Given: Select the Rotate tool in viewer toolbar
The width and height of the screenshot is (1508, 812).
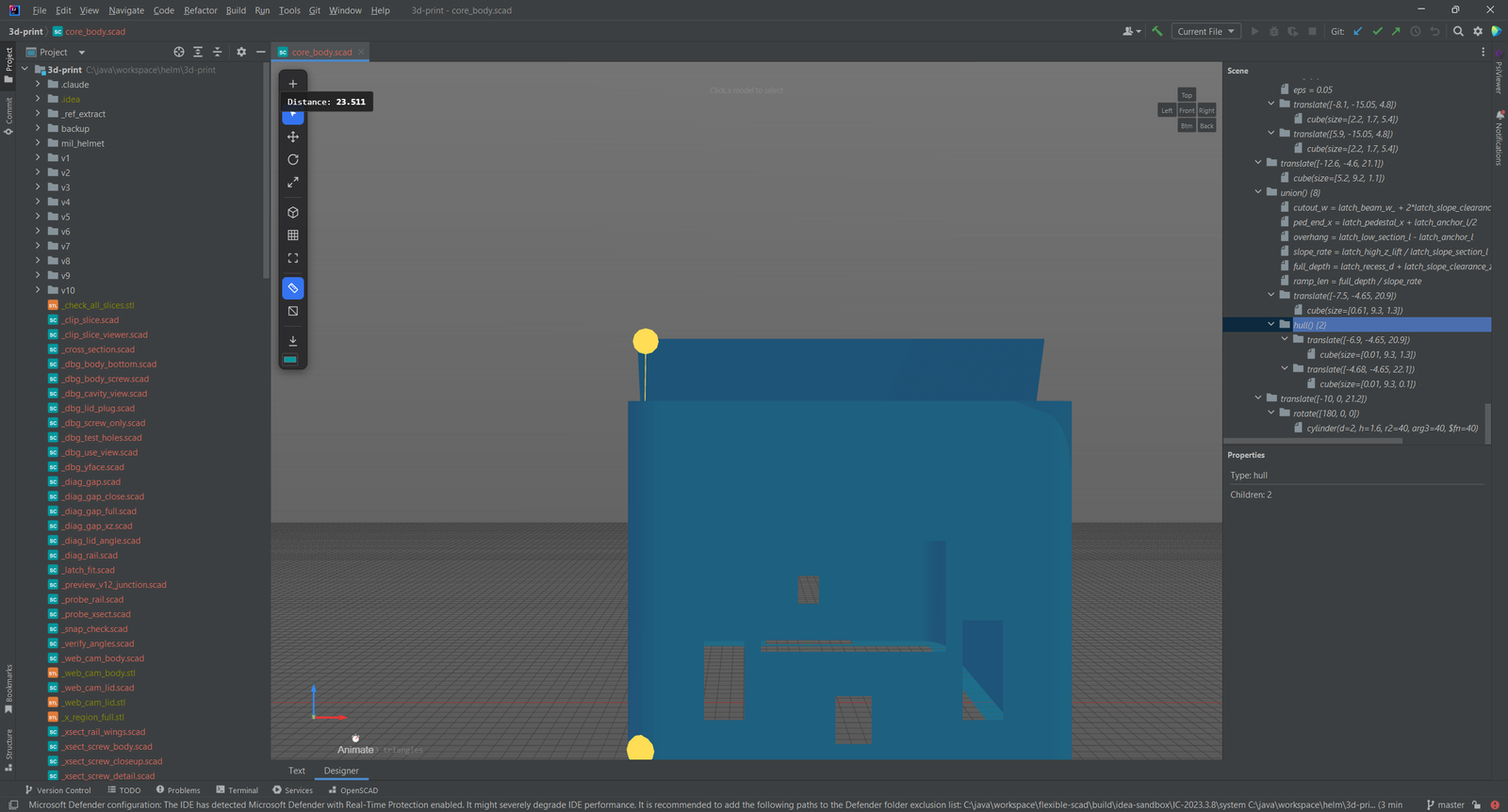Looking at the screenshot, I should pos(293,159).
